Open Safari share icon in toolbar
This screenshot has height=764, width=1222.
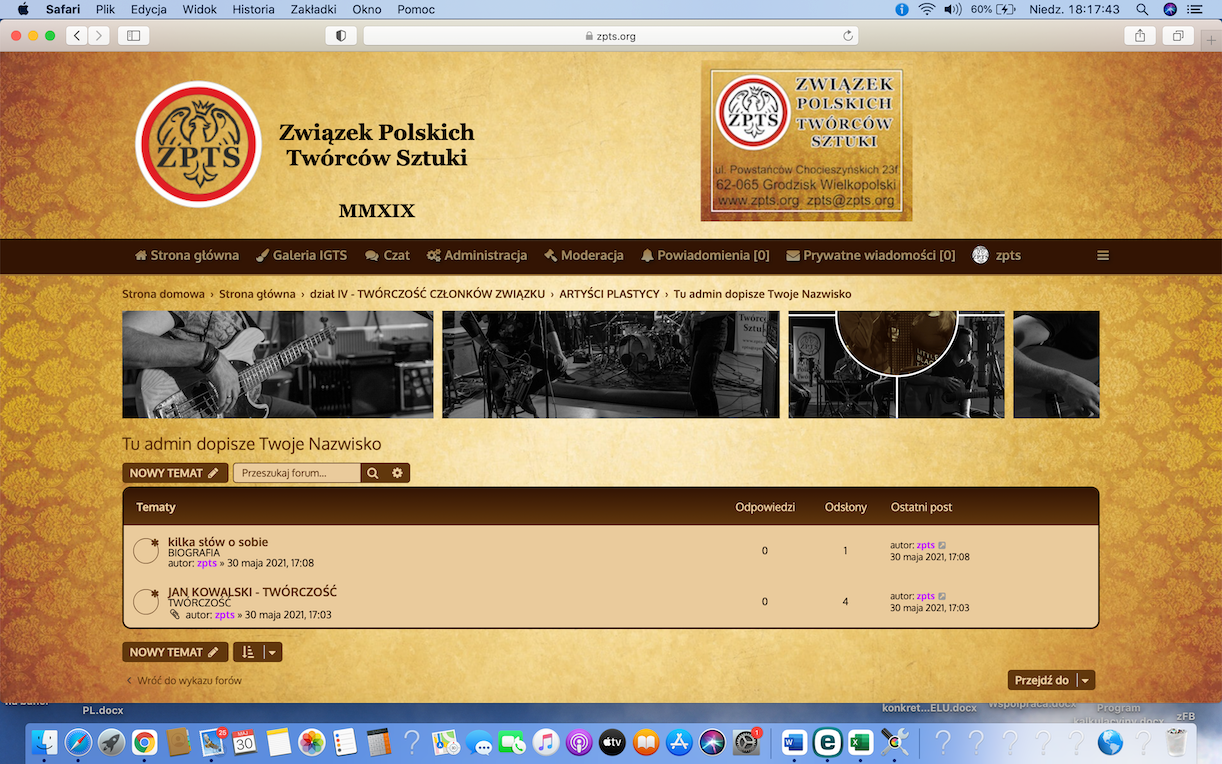[1140, 36]
